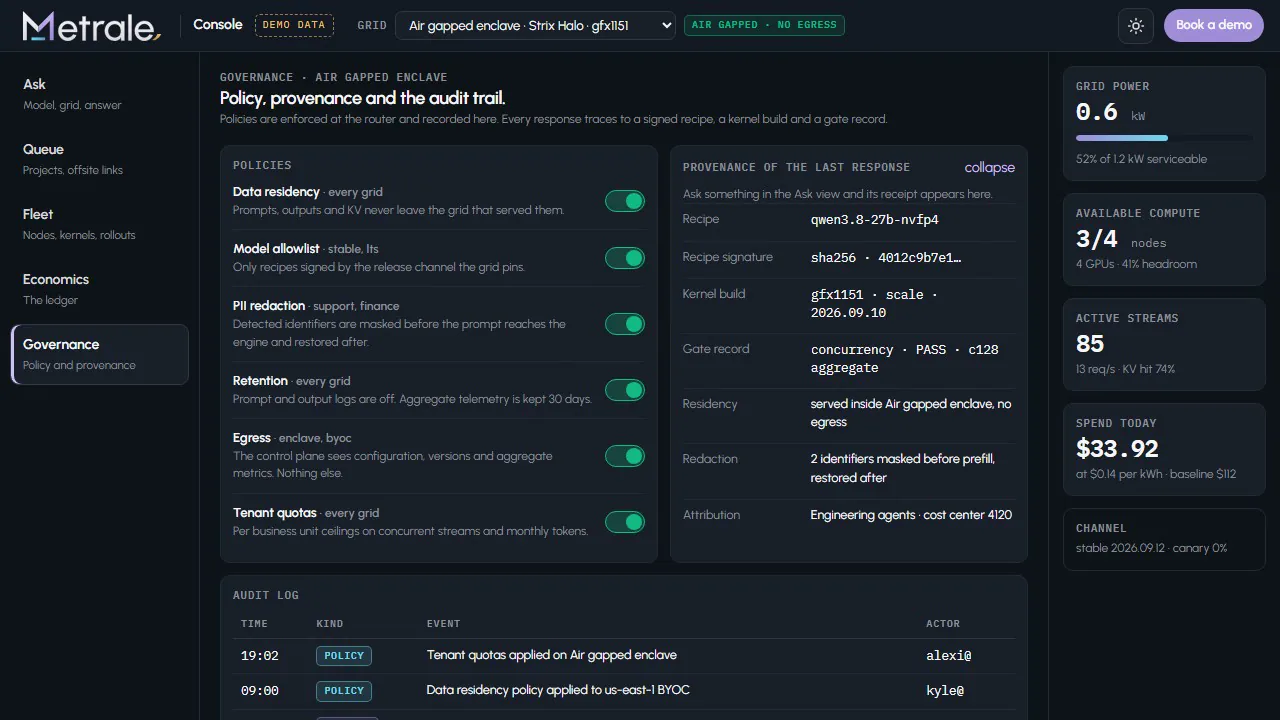
Task: Click the Console tab in header
Action: click(218, 25)
